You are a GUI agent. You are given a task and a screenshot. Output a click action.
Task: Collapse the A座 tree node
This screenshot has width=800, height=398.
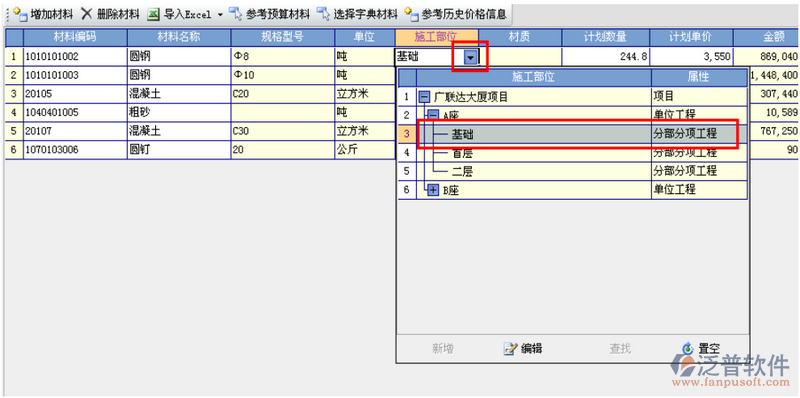(x=433, y=115)
